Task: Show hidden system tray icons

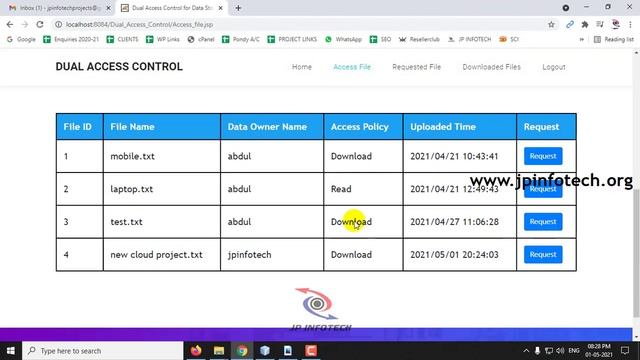Action: pyautogui.click(x=526, y=351)
